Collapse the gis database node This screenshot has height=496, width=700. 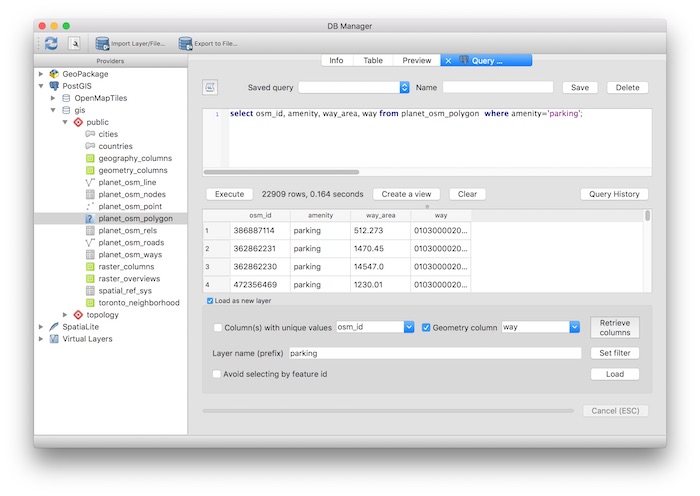pyautogui.click(x=53, y=110)
